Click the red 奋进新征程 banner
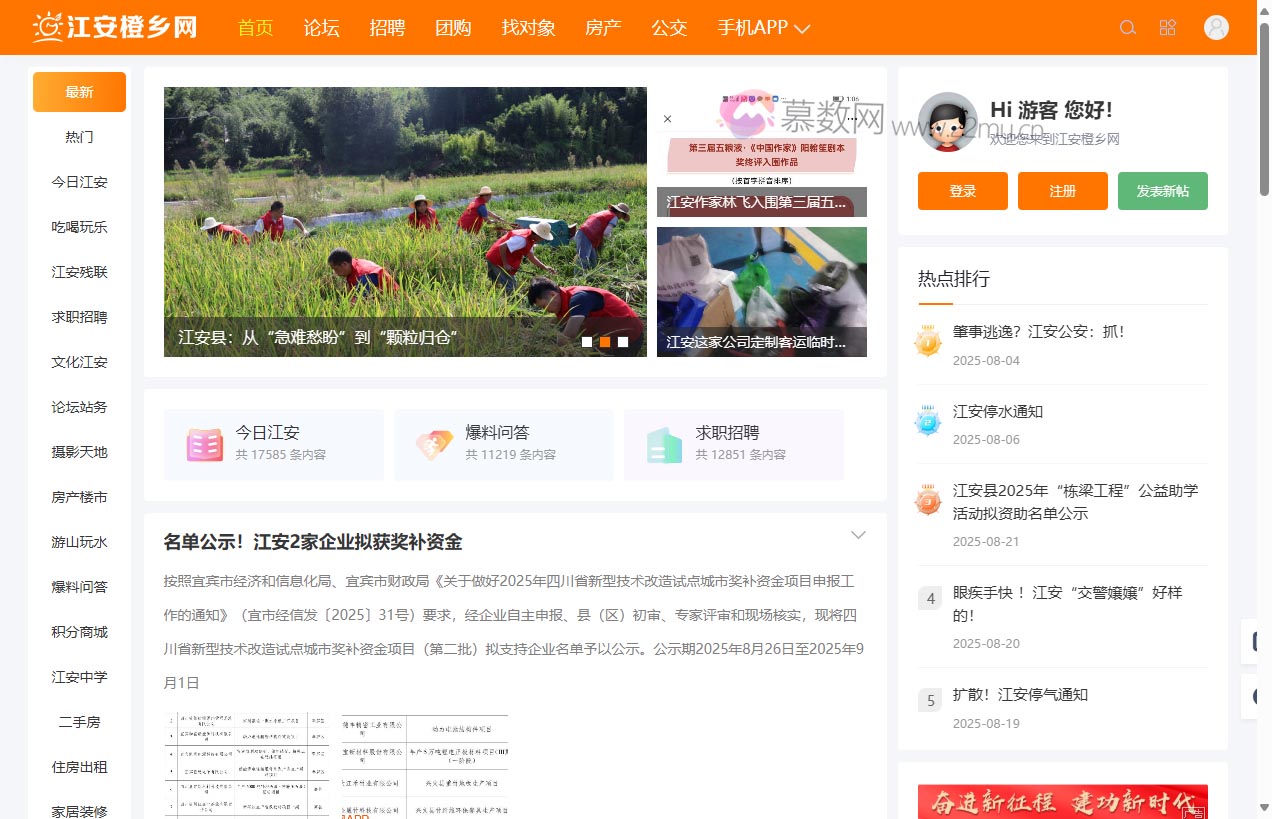 (1062, 802)
